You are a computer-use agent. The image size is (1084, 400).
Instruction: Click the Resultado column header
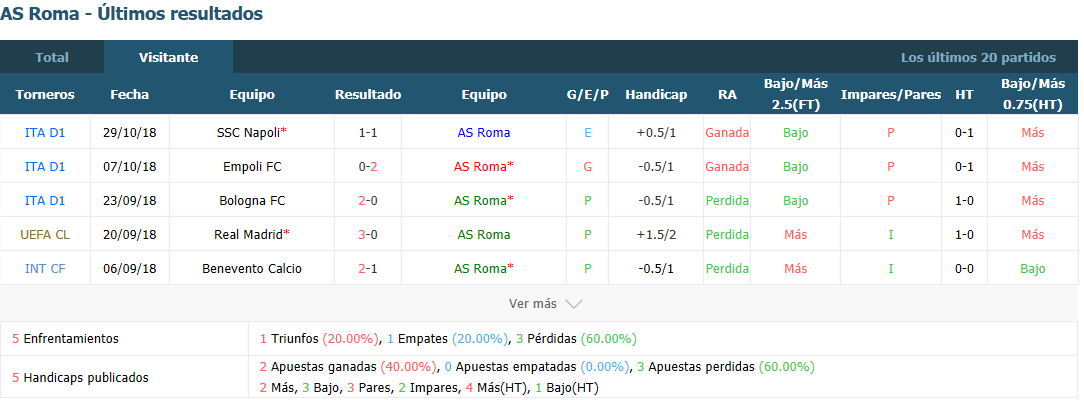point(368,95)
